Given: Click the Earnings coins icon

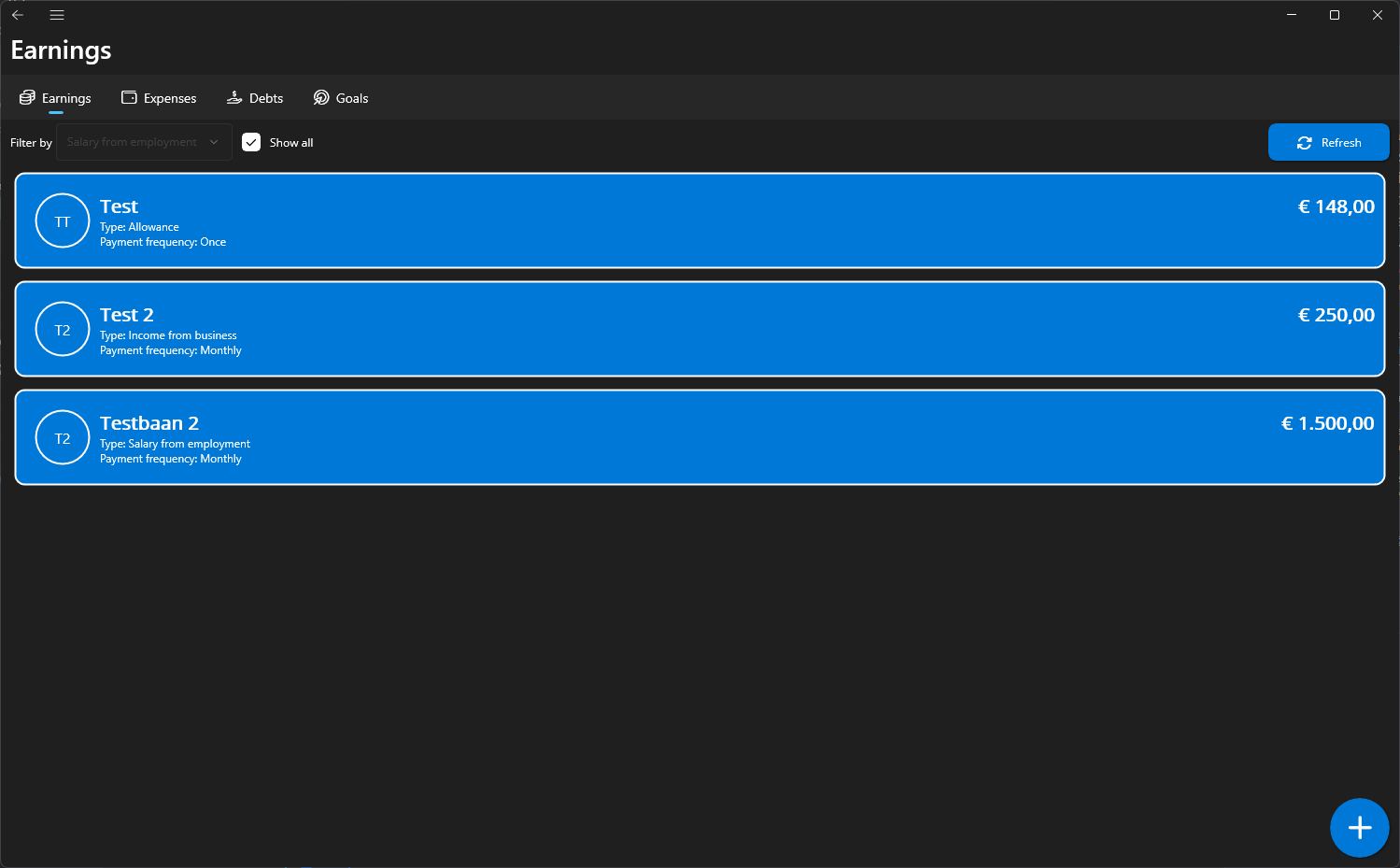Looking at the screenshot, I should point(27,97).
